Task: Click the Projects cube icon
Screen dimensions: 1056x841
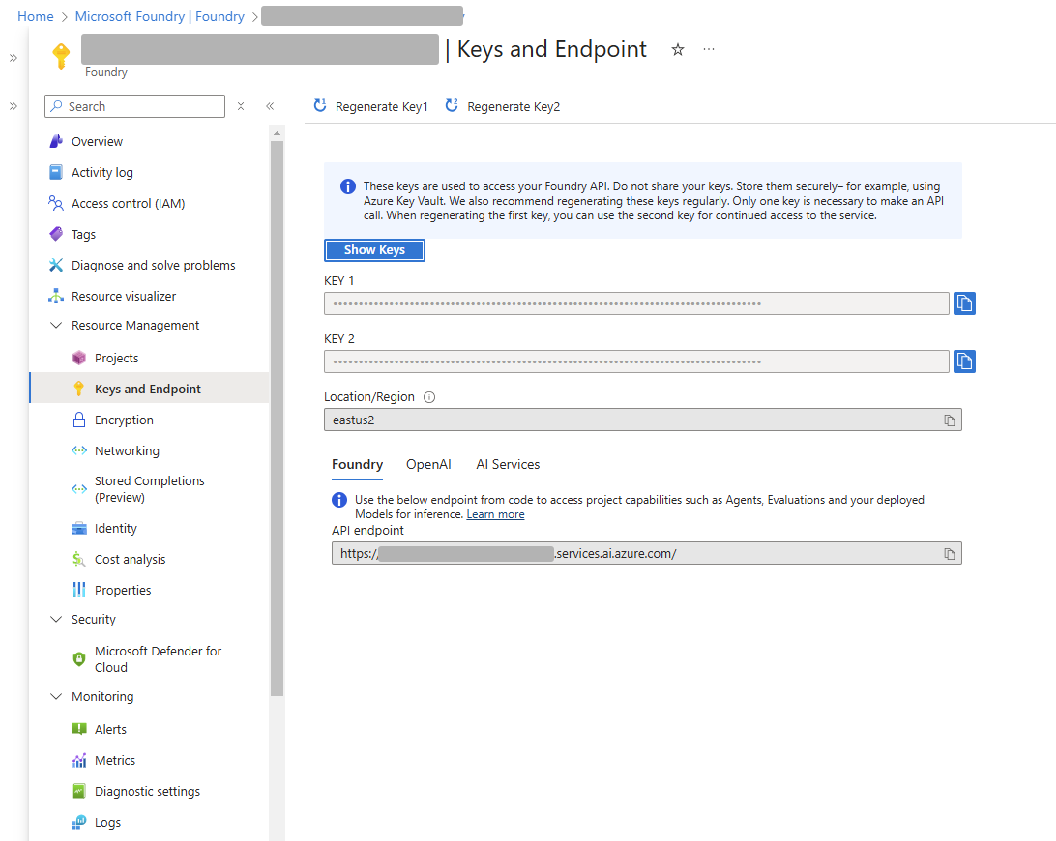Action: click(79, 358)
